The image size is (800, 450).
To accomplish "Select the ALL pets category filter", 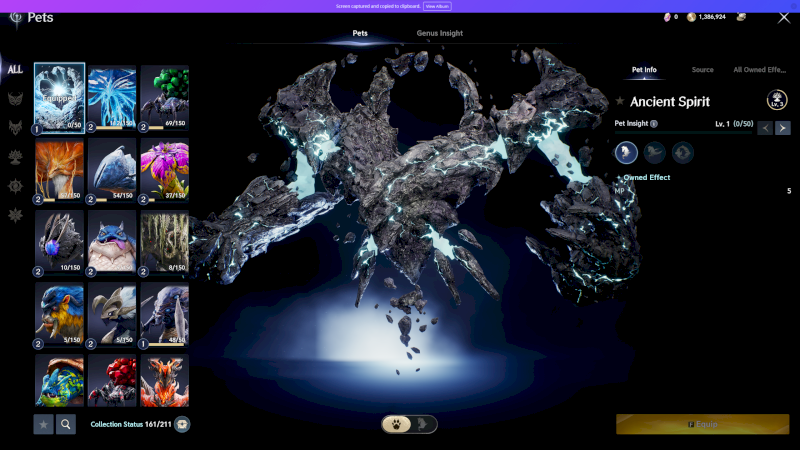I will click(15, 69).
